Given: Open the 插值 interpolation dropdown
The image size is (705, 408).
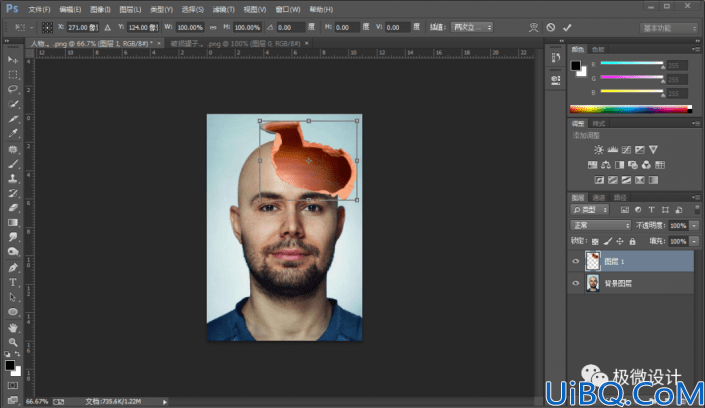Looking at the screenshot, I should 472,27.
